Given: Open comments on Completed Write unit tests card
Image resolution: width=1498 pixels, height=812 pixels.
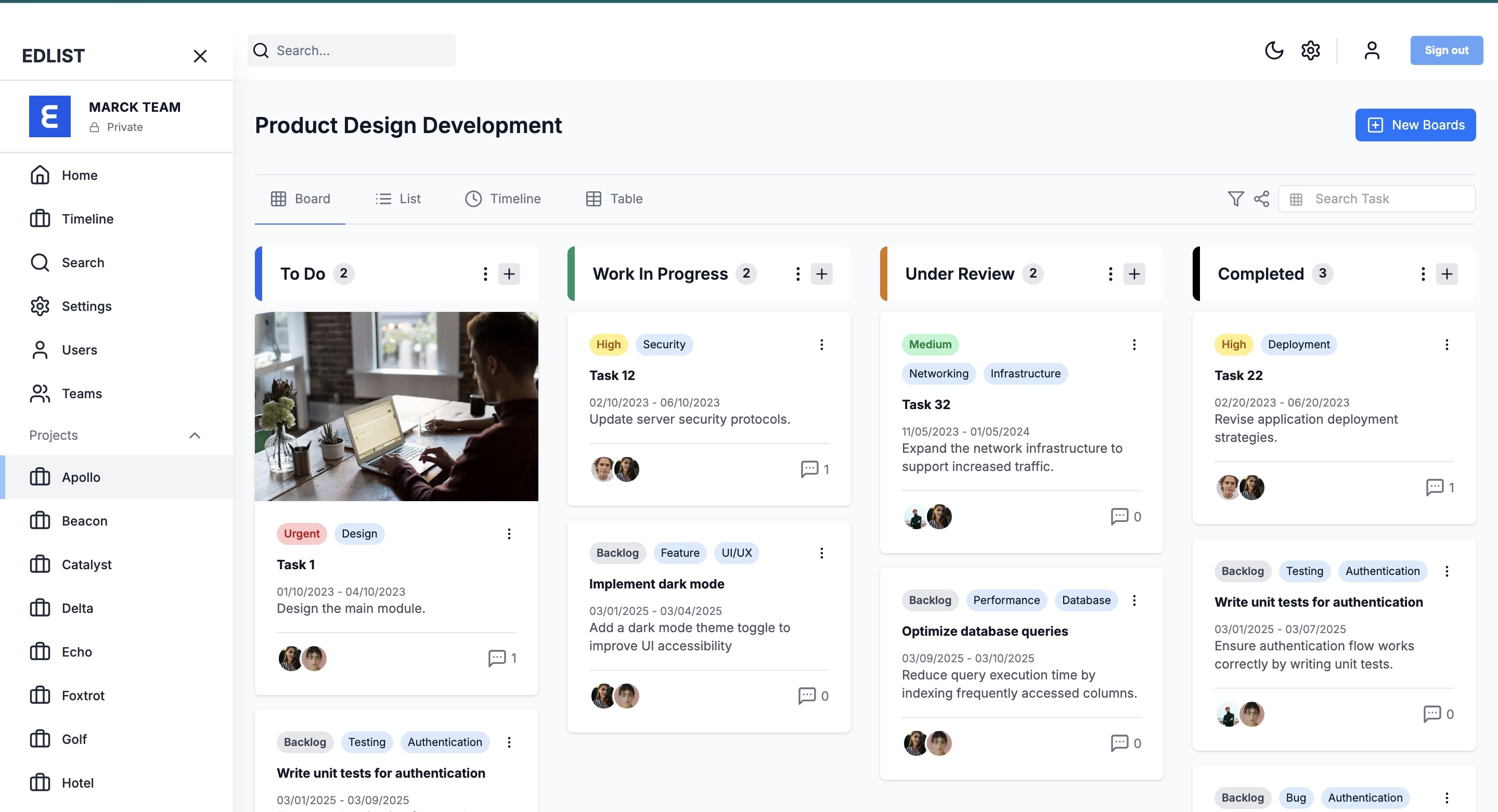Looking at the screenshot, I should [1438, 714].
